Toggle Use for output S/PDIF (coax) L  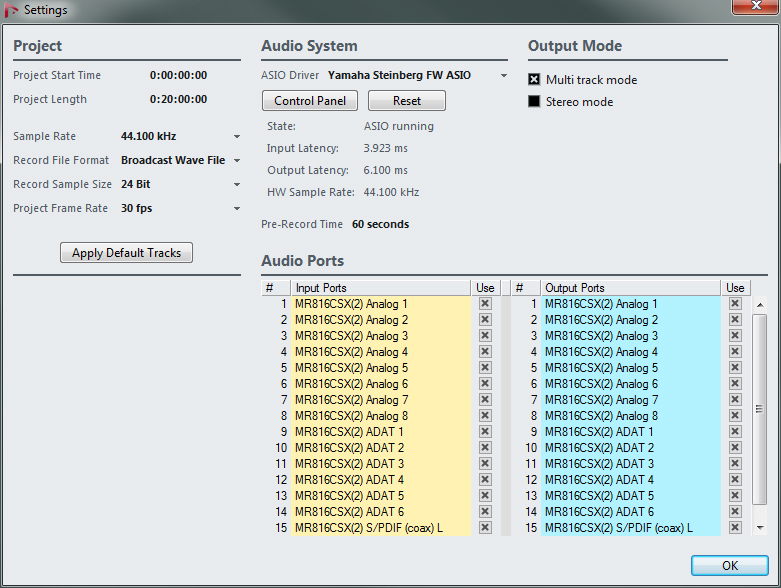735,528
